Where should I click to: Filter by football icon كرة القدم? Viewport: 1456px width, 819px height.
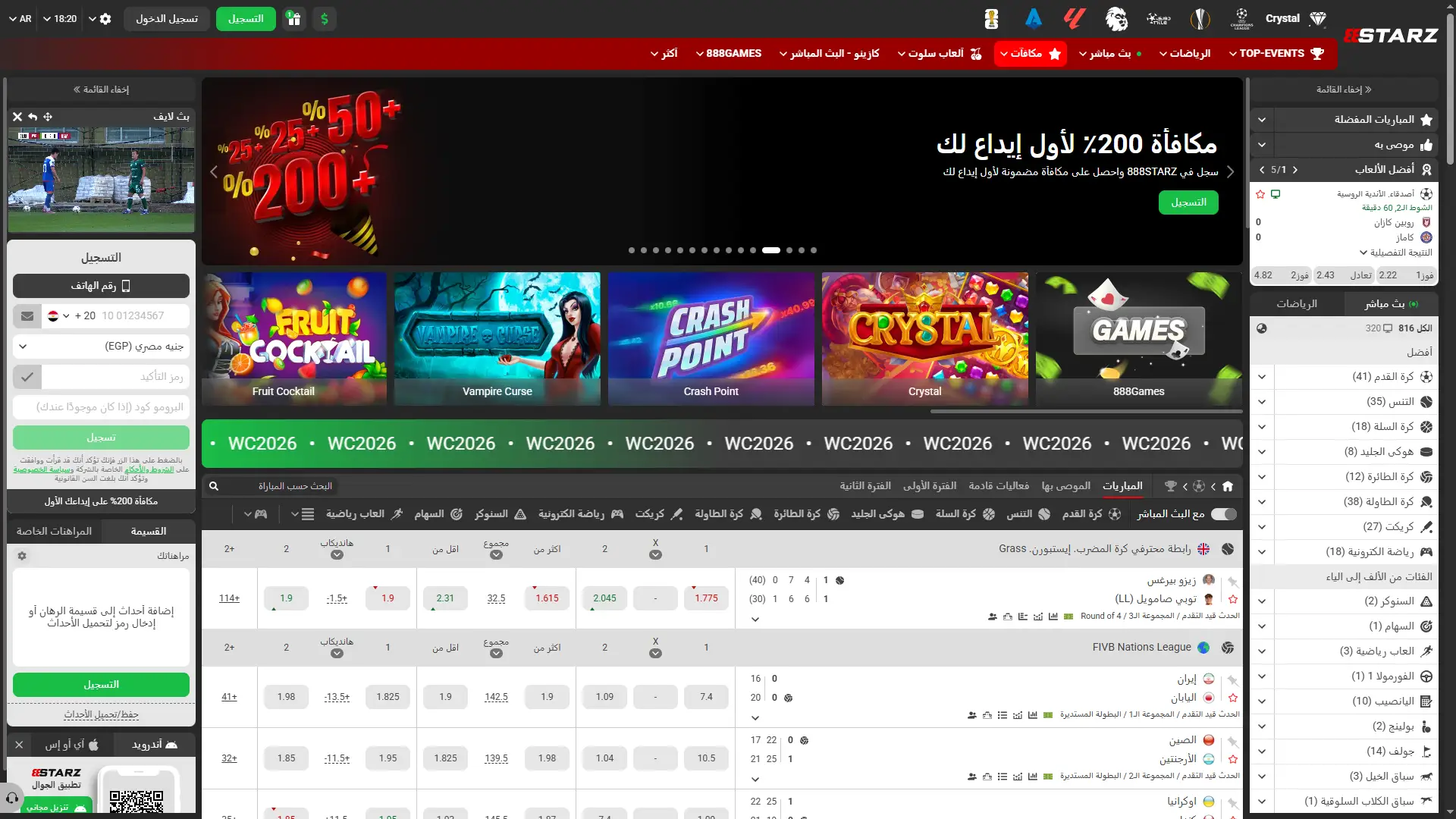pos(1092,514)
